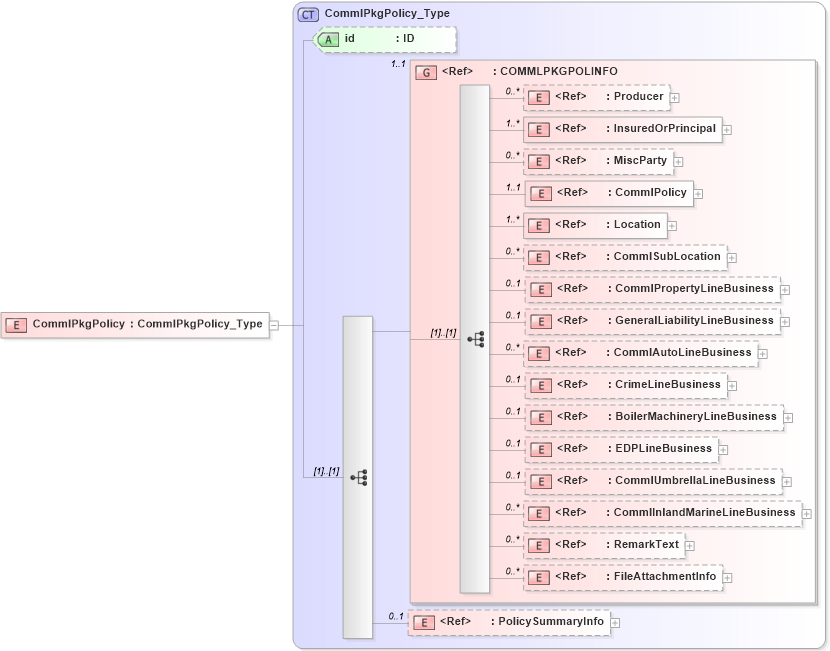Expand the CommlInlandMarineLineBusiness element
This screenshot has width=830, height=651.
pyautogui.click(x=806, y=513)
